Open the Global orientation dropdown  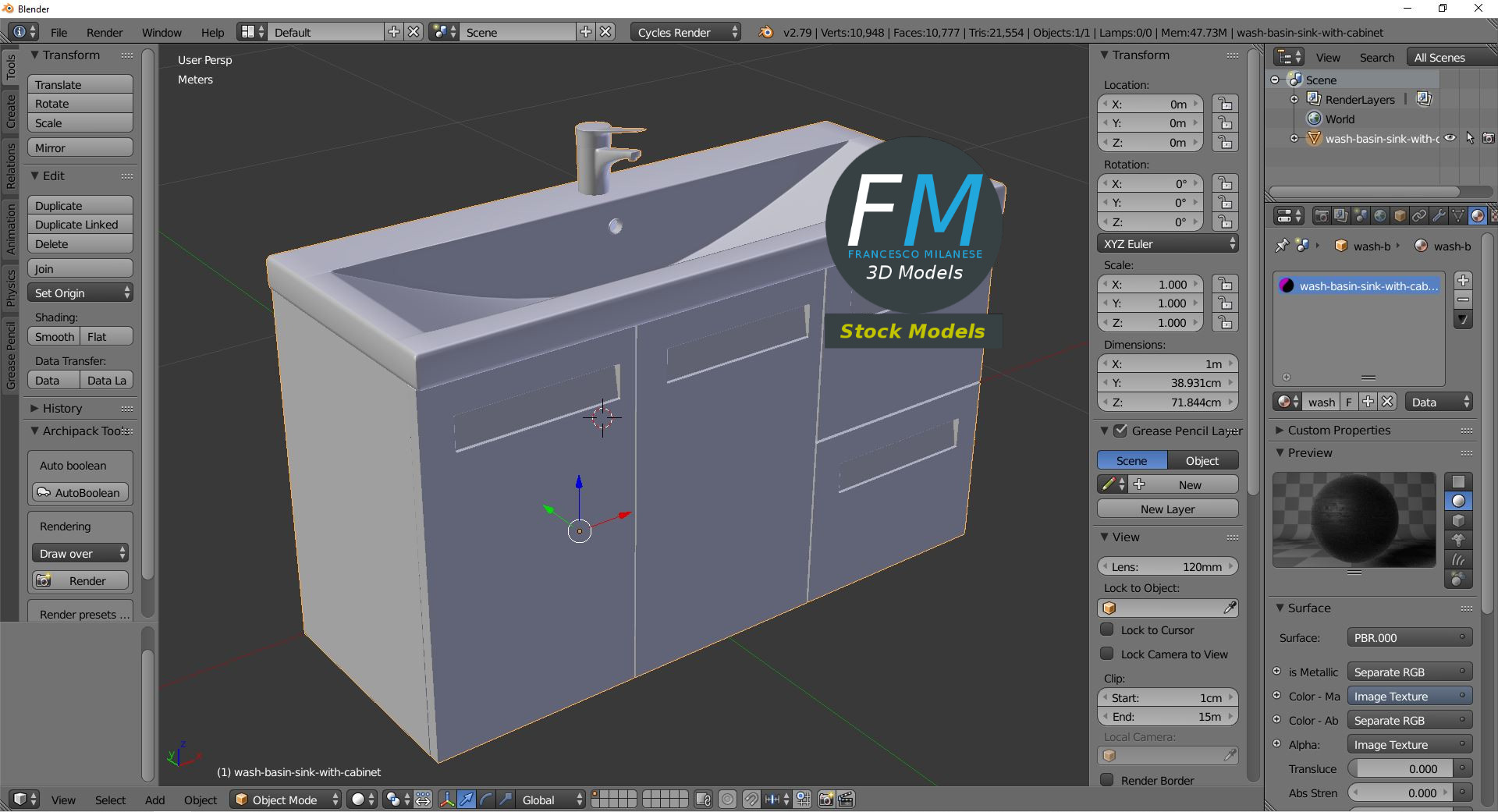pos(551,800)
